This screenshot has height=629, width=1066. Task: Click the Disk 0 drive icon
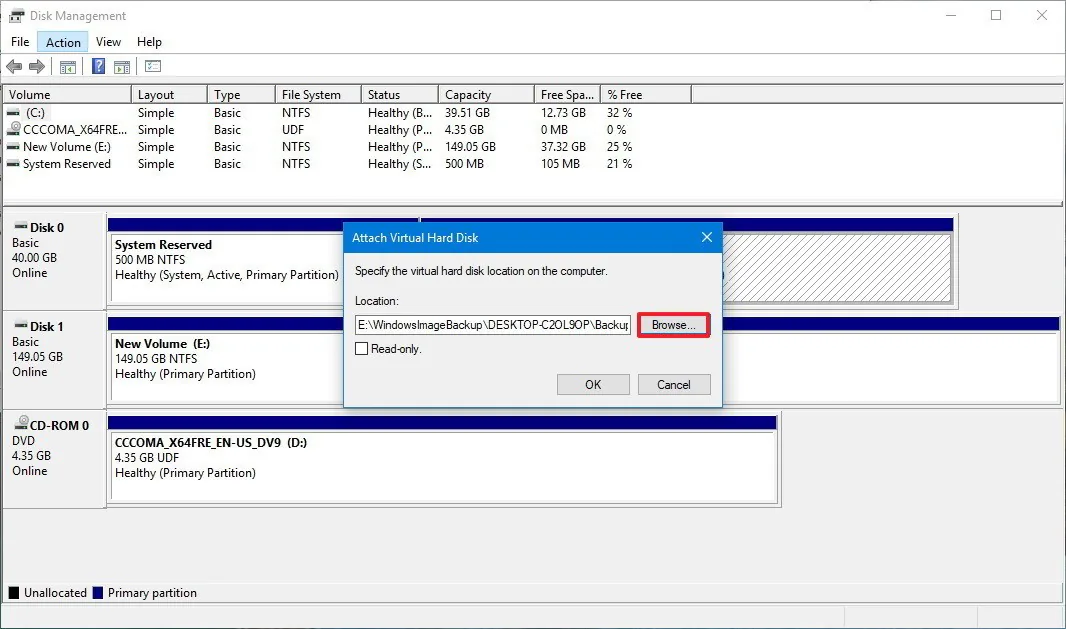point(21,226)
